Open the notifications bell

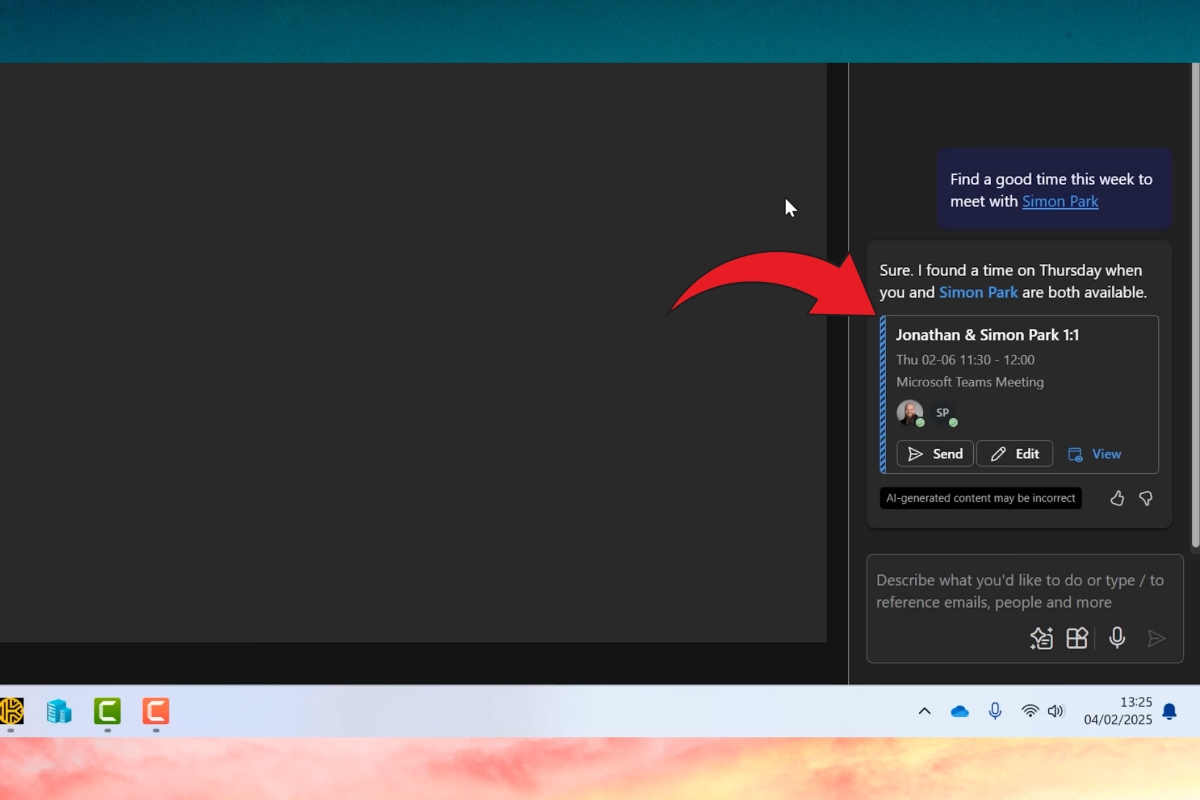[x=1169, y=711]
